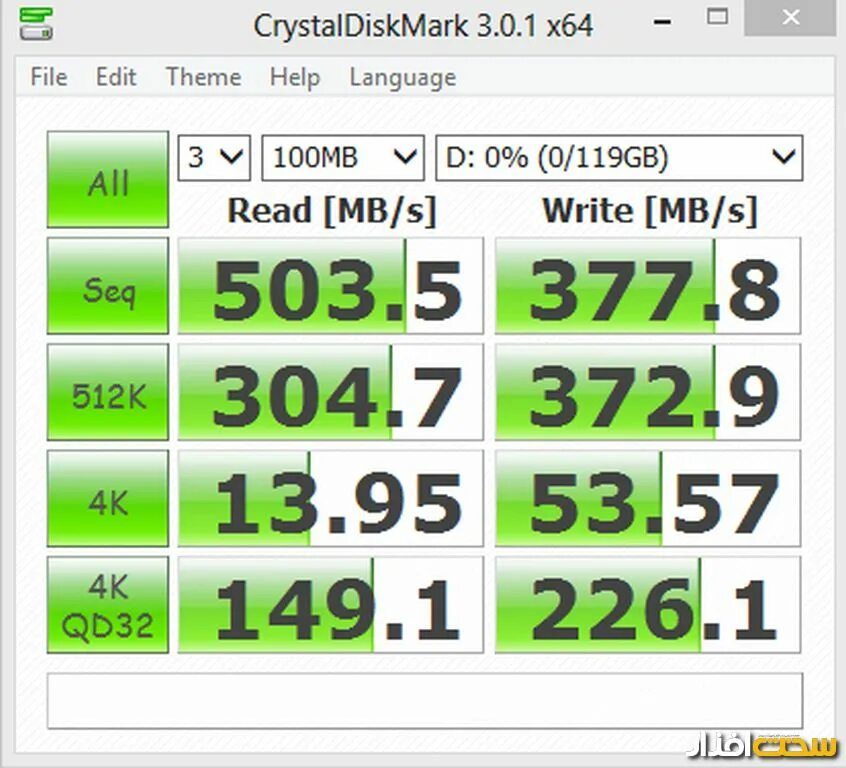Open the Help menu
Screen dimensions: 846x768
point(295,77)
